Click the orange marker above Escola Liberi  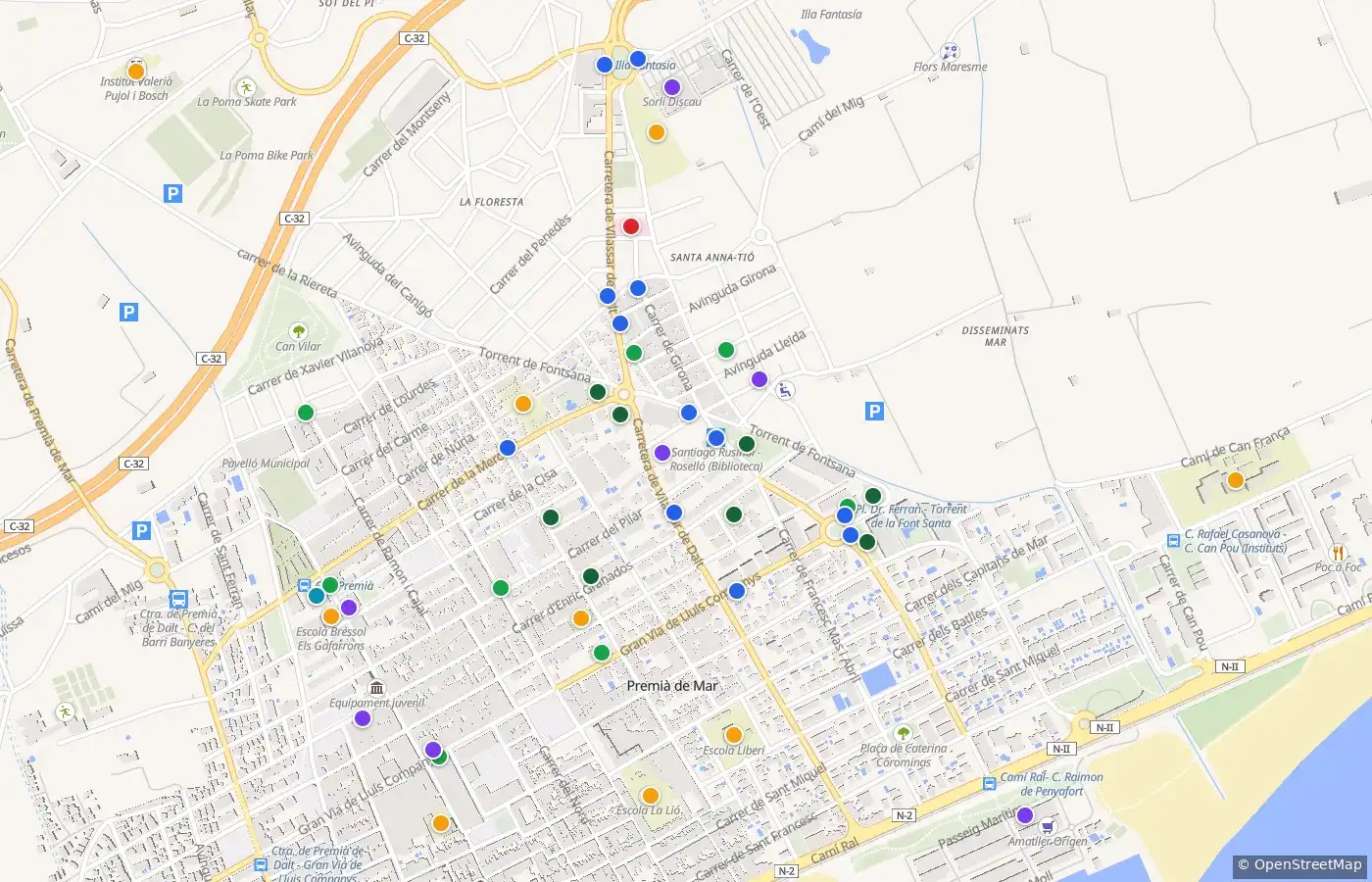[733, 735]
